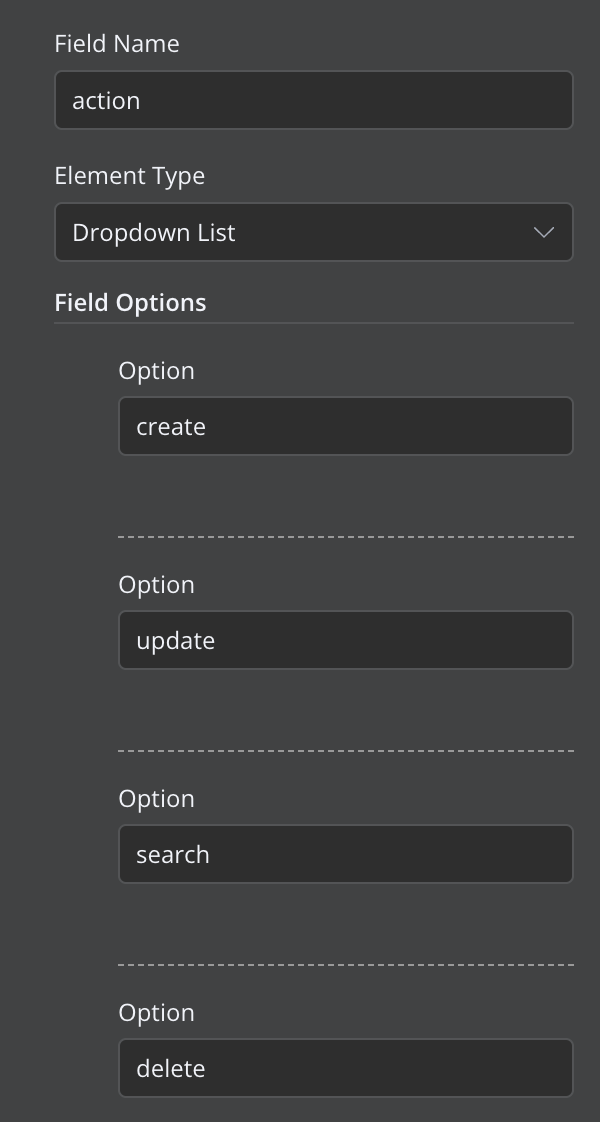Focus the Field Name input containing "action"
The image size is (600, 1122).
coord(314,100)
